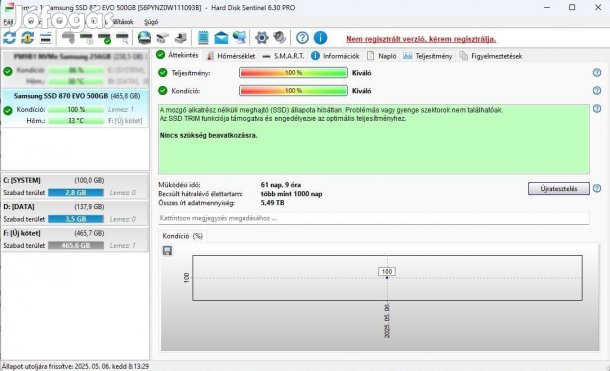
Task: Open the Figyelmeztetések tab
Action: [x=491, y=56]
